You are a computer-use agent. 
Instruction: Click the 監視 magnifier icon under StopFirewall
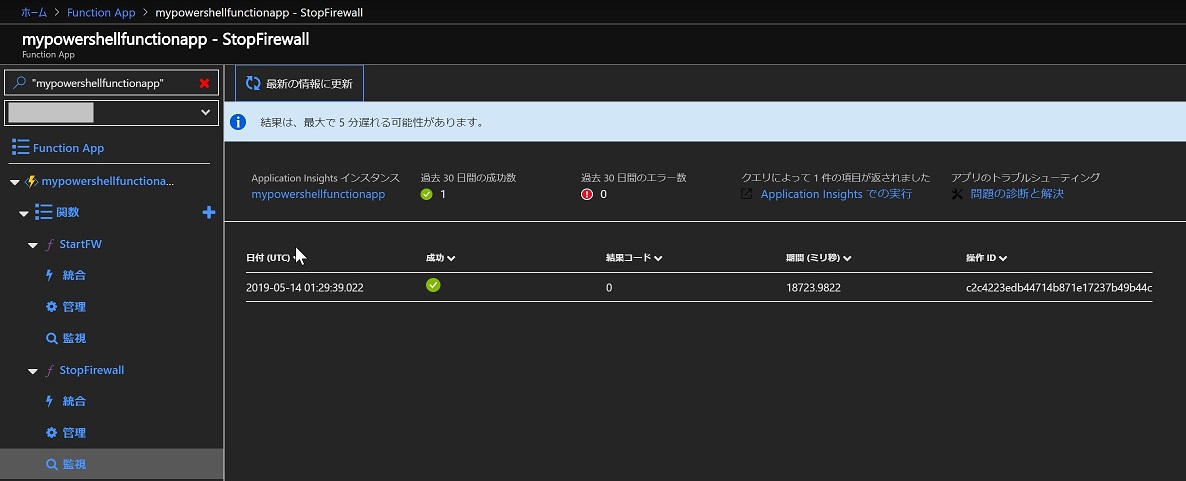click(51, 464)
